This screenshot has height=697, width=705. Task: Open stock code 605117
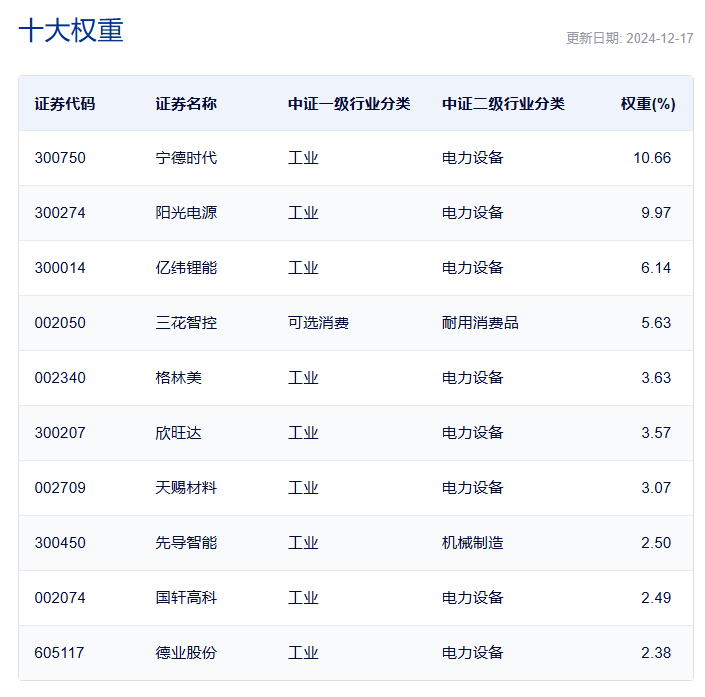tap(60, 653)
